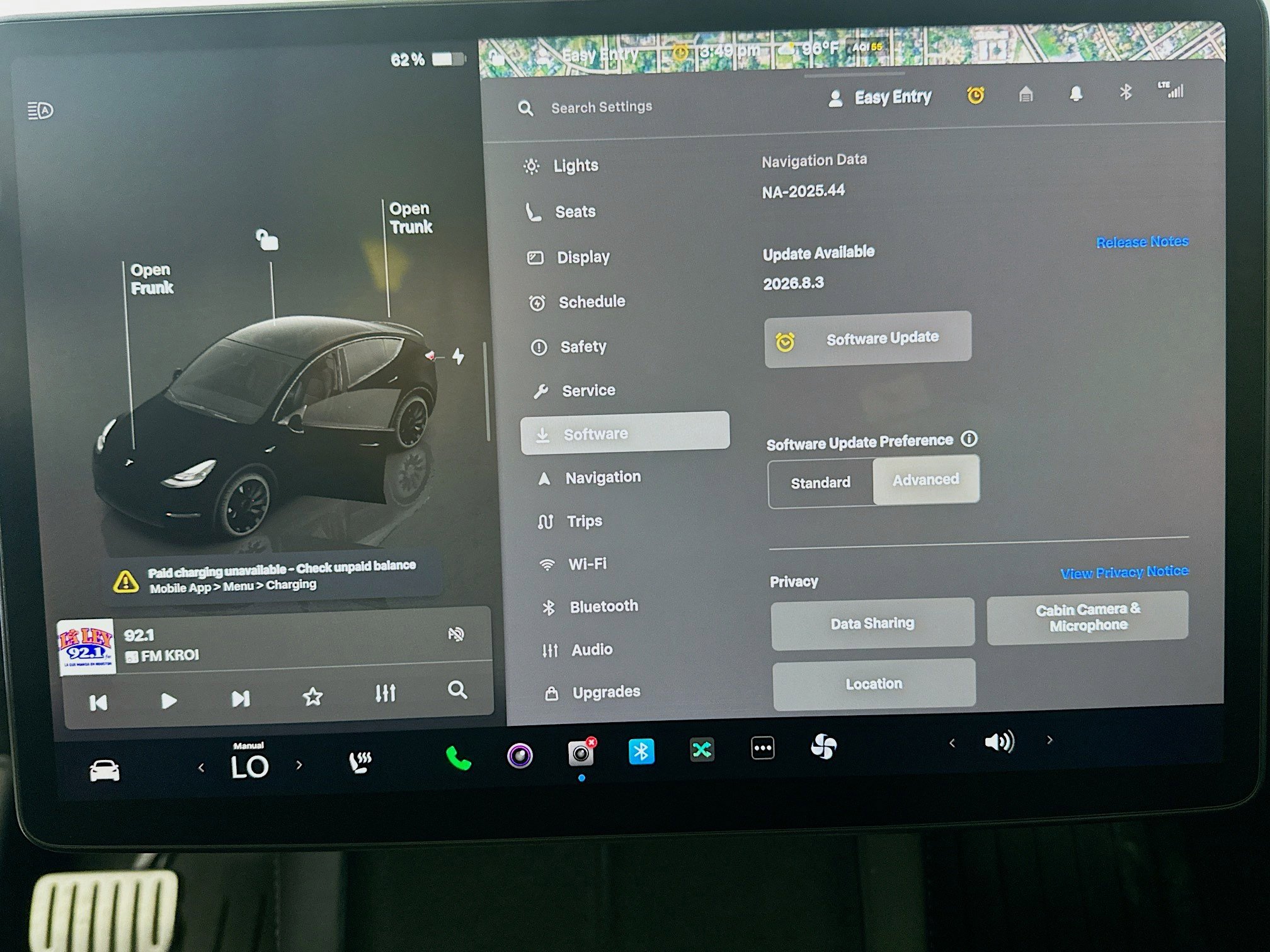The image size is (1270, 952).
Task: Open media equalizer sliders icon
Action: [x=385, y=693]
